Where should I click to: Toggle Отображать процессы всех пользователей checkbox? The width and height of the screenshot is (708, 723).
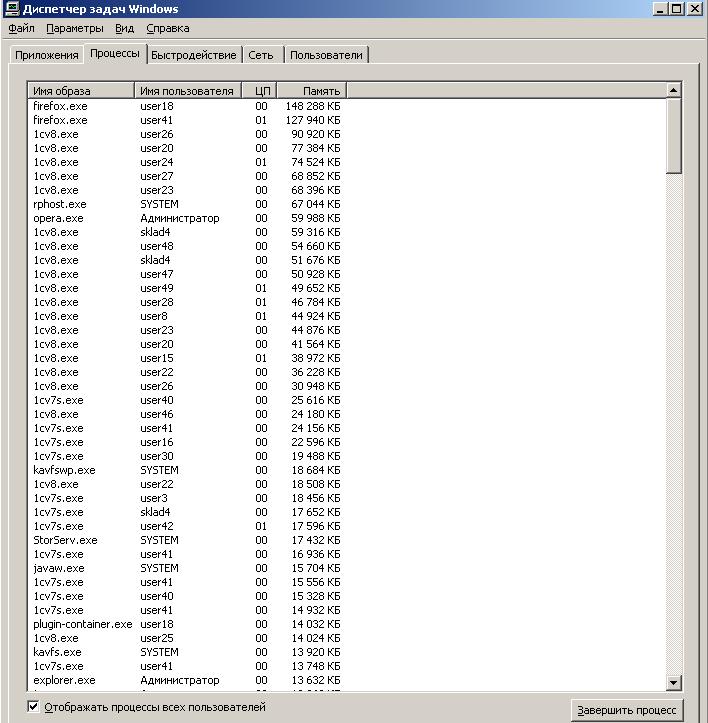(33, 706)
